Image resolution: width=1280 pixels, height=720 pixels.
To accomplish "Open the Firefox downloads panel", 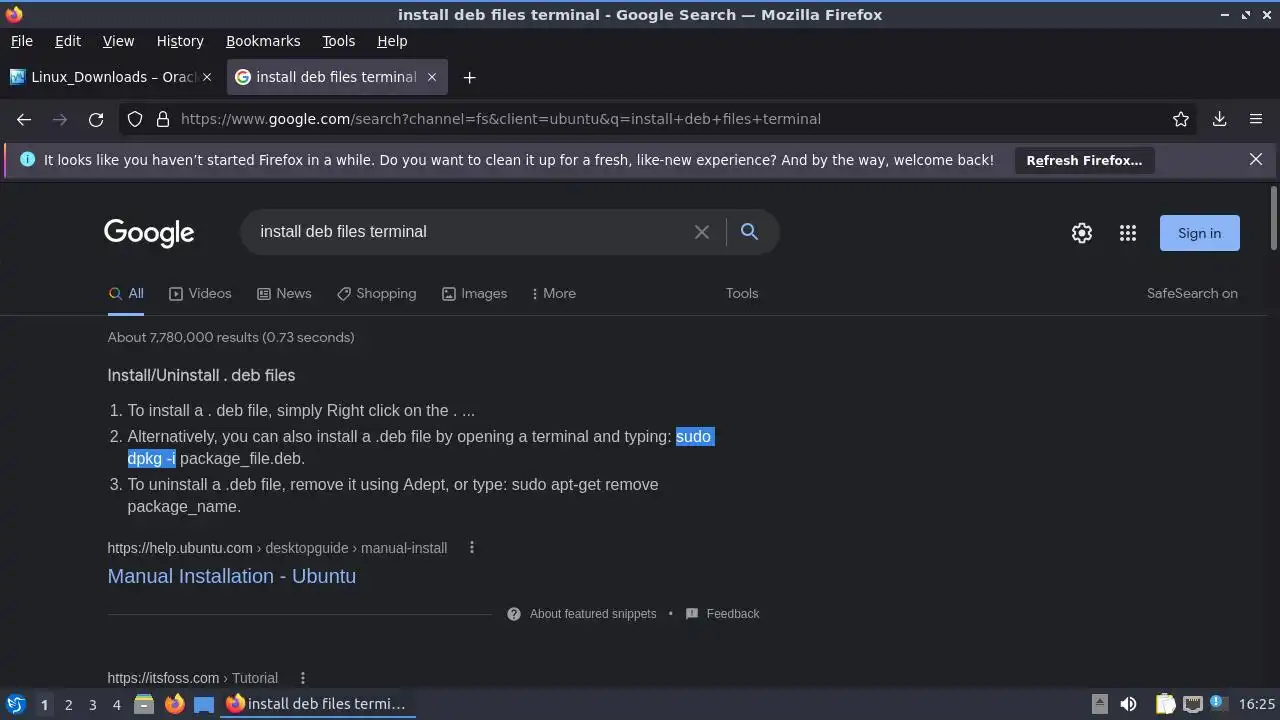I will pos(1220,119).
